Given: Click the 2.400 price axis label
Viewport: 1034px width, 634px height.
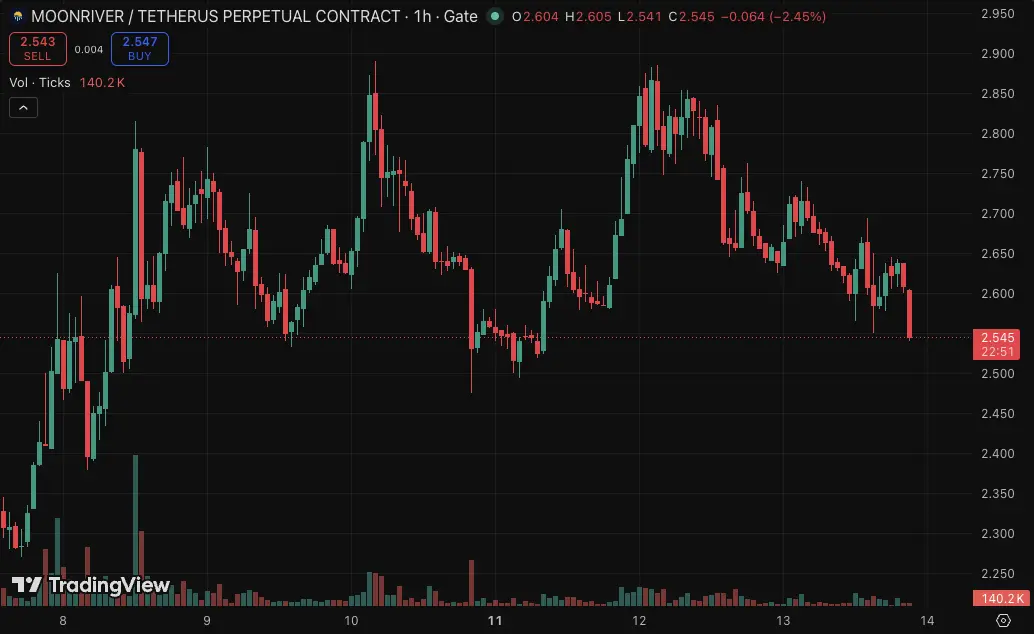Looking at the screenshot, I should 998,453.
